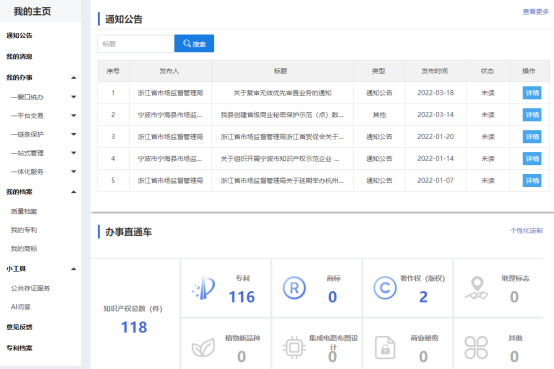Select 我的专利 in the sidebar

24,230
